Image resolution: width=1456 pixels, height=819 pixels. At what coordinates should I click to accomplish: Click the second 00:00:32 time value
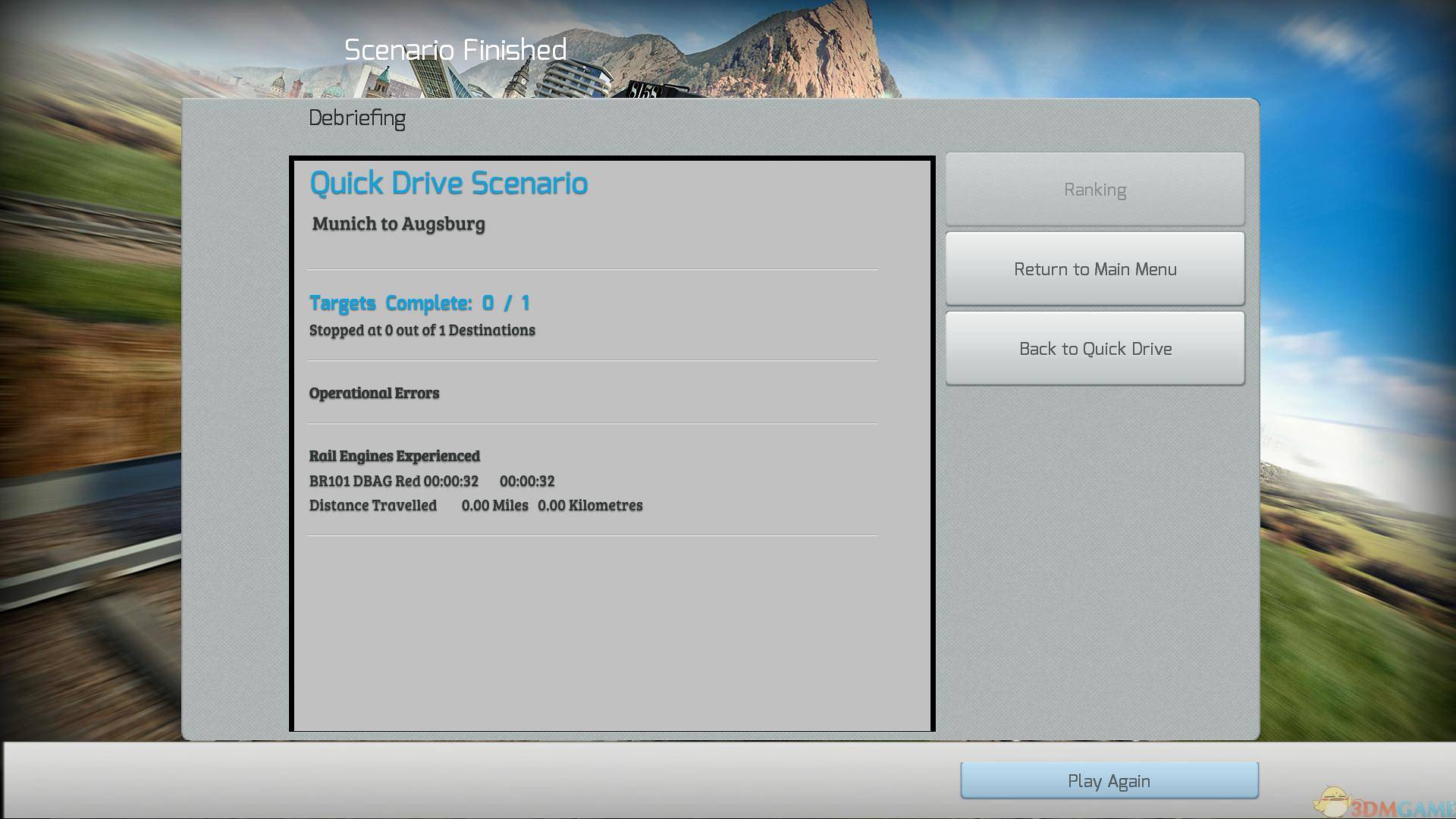click(527, 481)
